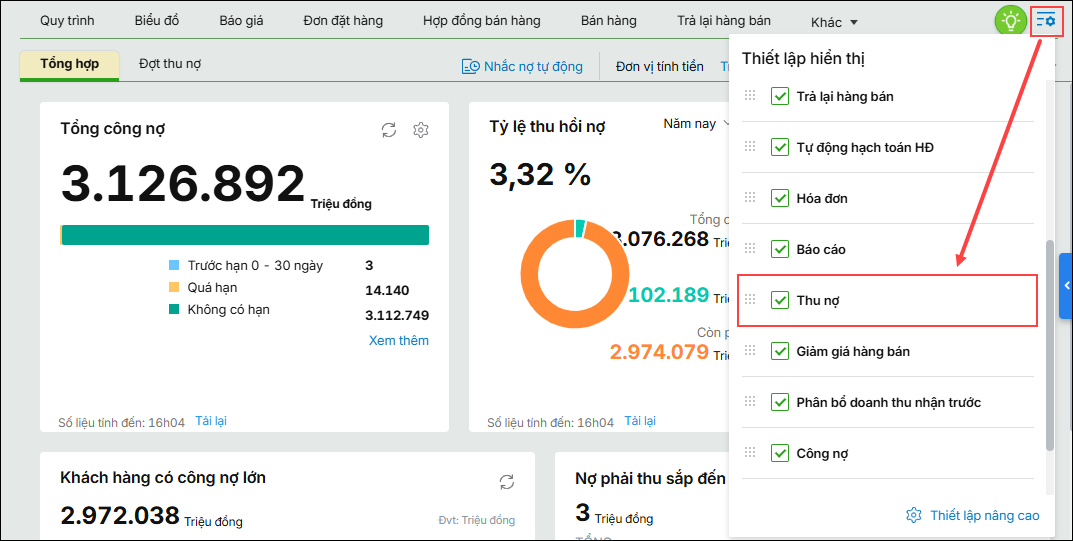Disable the Báo cáo checkbox
The height and width of the screenshot is (541, 1073).
(780, 249)
